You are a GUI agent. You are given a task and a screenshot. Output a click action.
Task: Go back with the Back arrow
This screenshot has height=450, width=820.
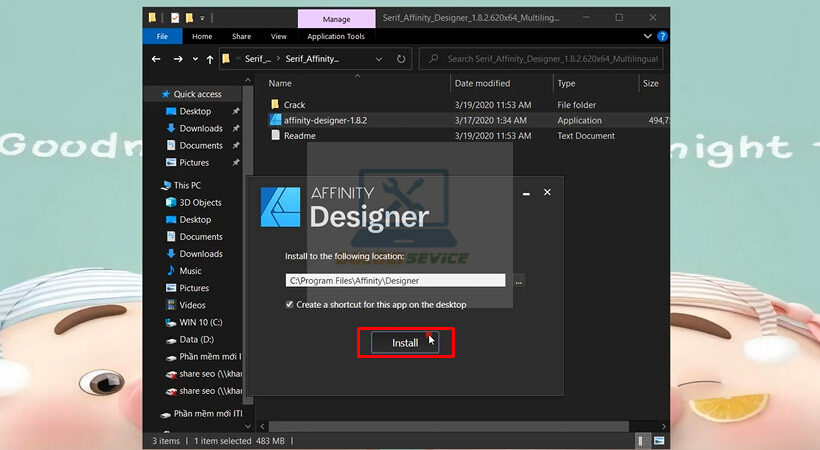(156, 59)
